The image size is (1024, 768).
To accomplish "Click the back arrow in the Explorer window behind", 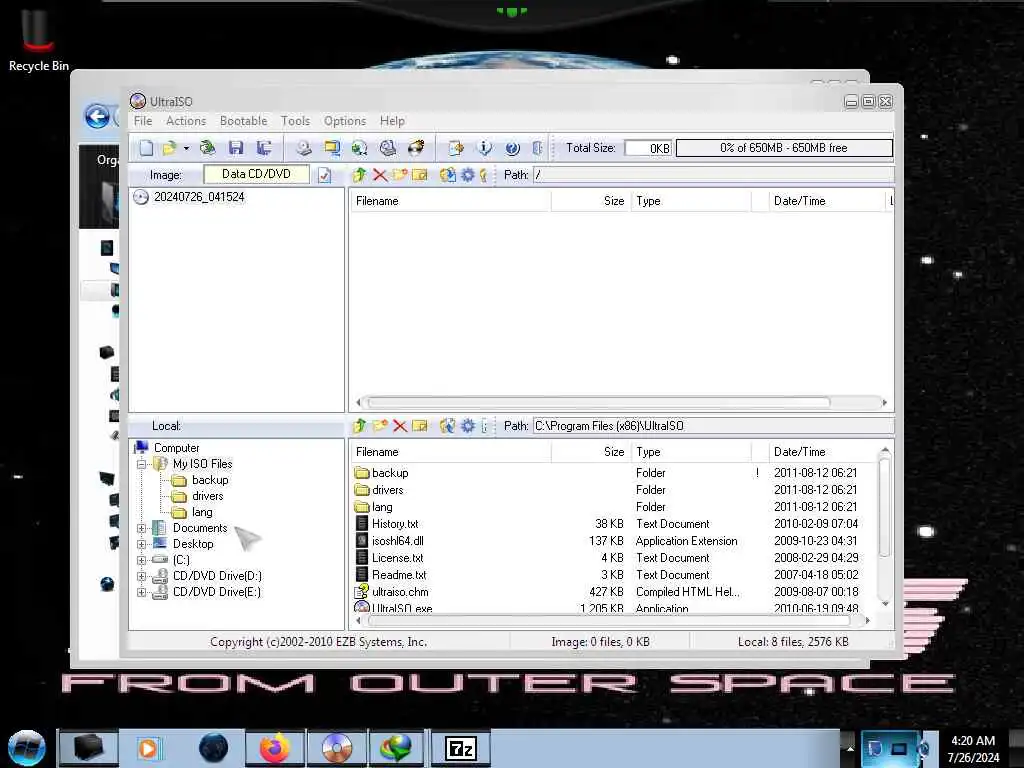I will click(x=97, y=117).
